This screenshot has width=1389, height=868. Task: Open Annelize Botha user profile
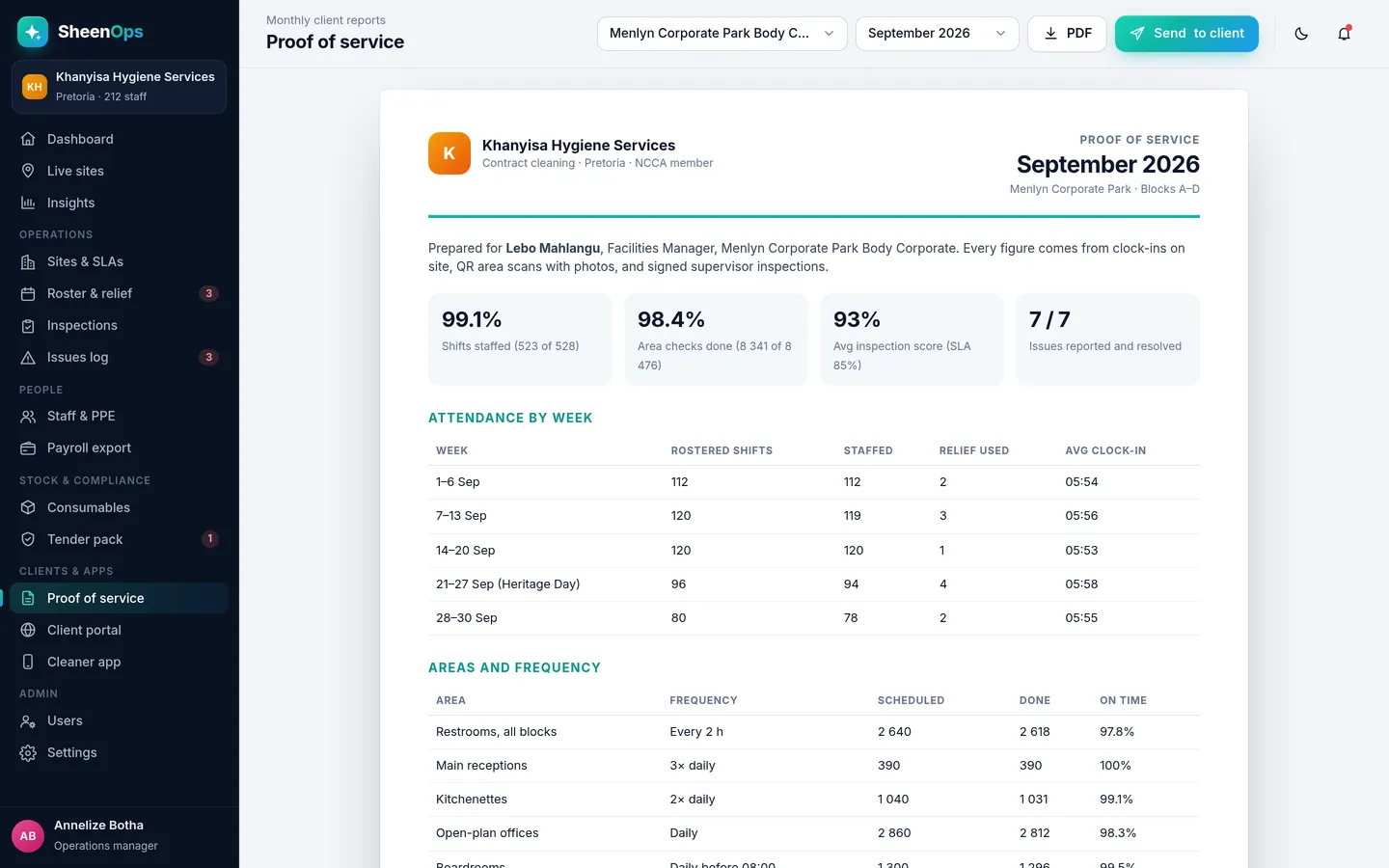120,835
